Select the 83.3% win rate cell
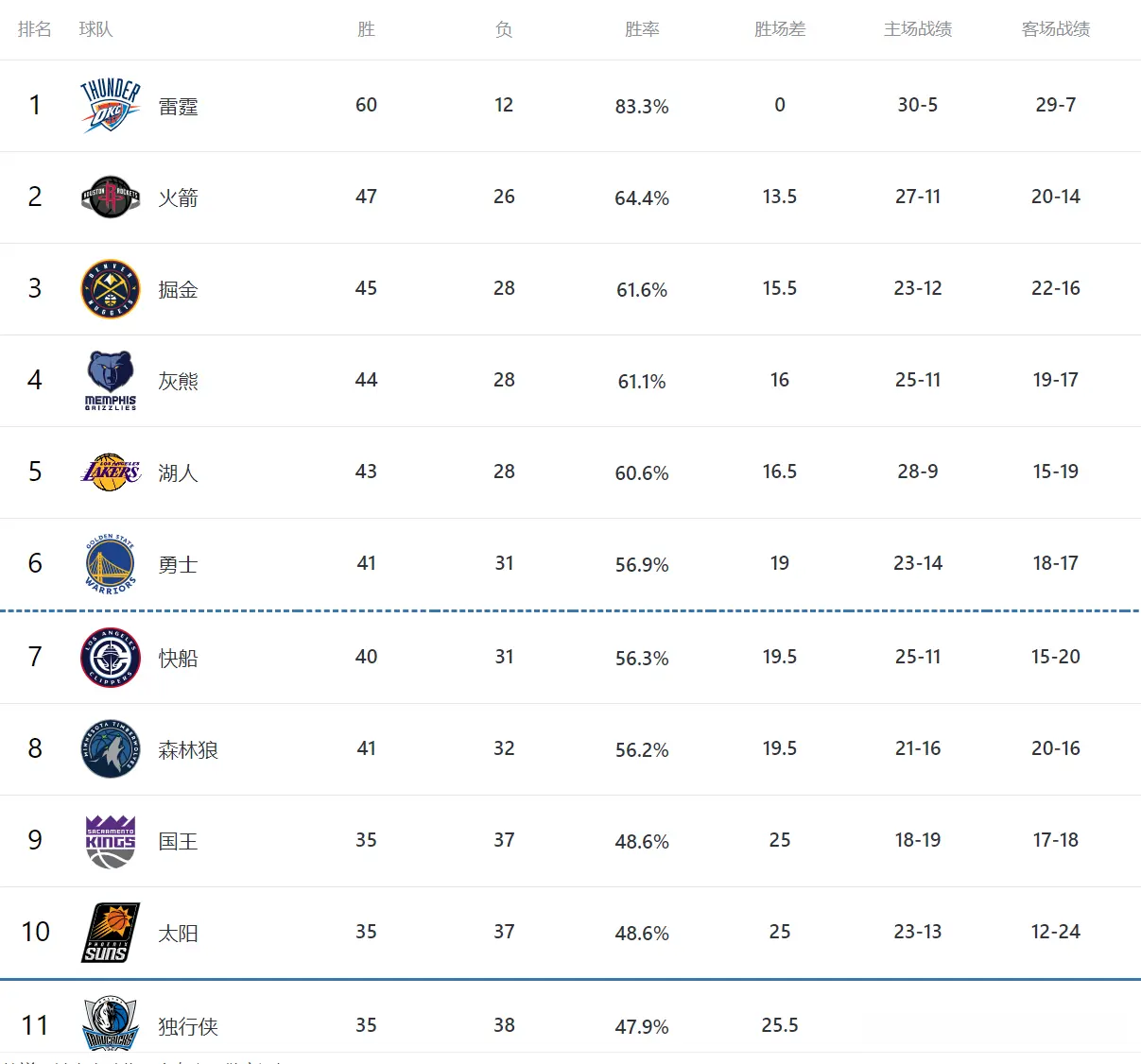 [642, 107]
